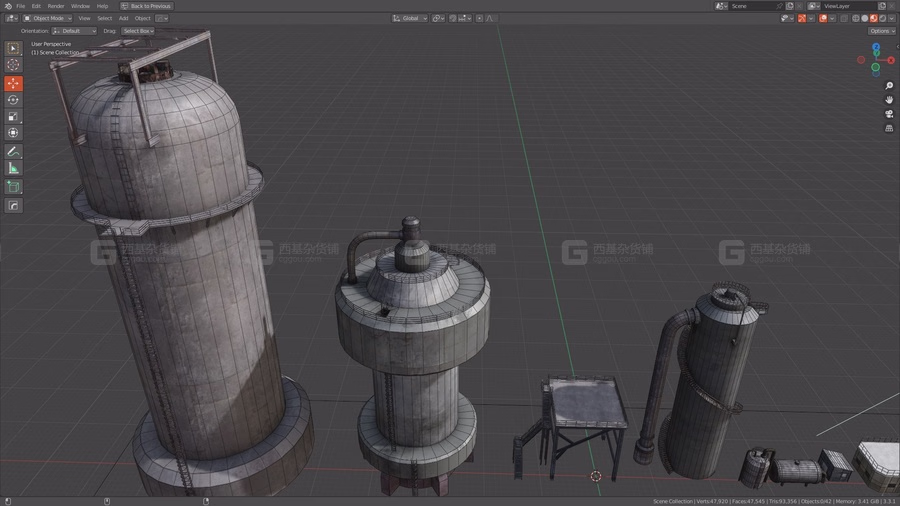
Task: Click the 3D cursor near the origin
Action: click(x=596, y=476)
